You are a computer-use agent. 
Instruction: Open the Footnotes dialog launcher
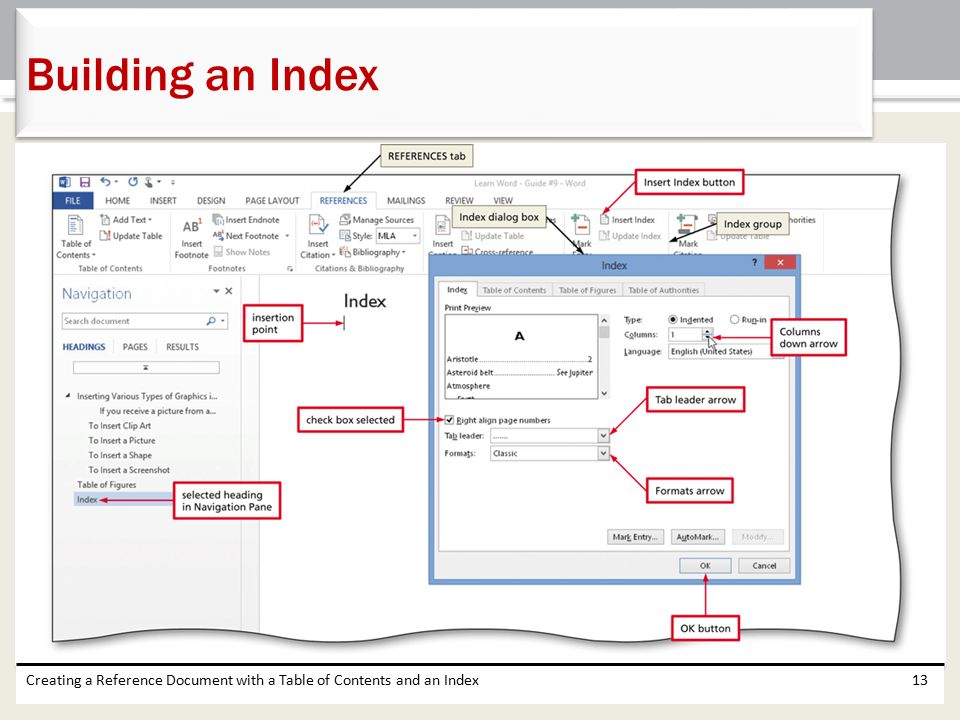point(290,269)
